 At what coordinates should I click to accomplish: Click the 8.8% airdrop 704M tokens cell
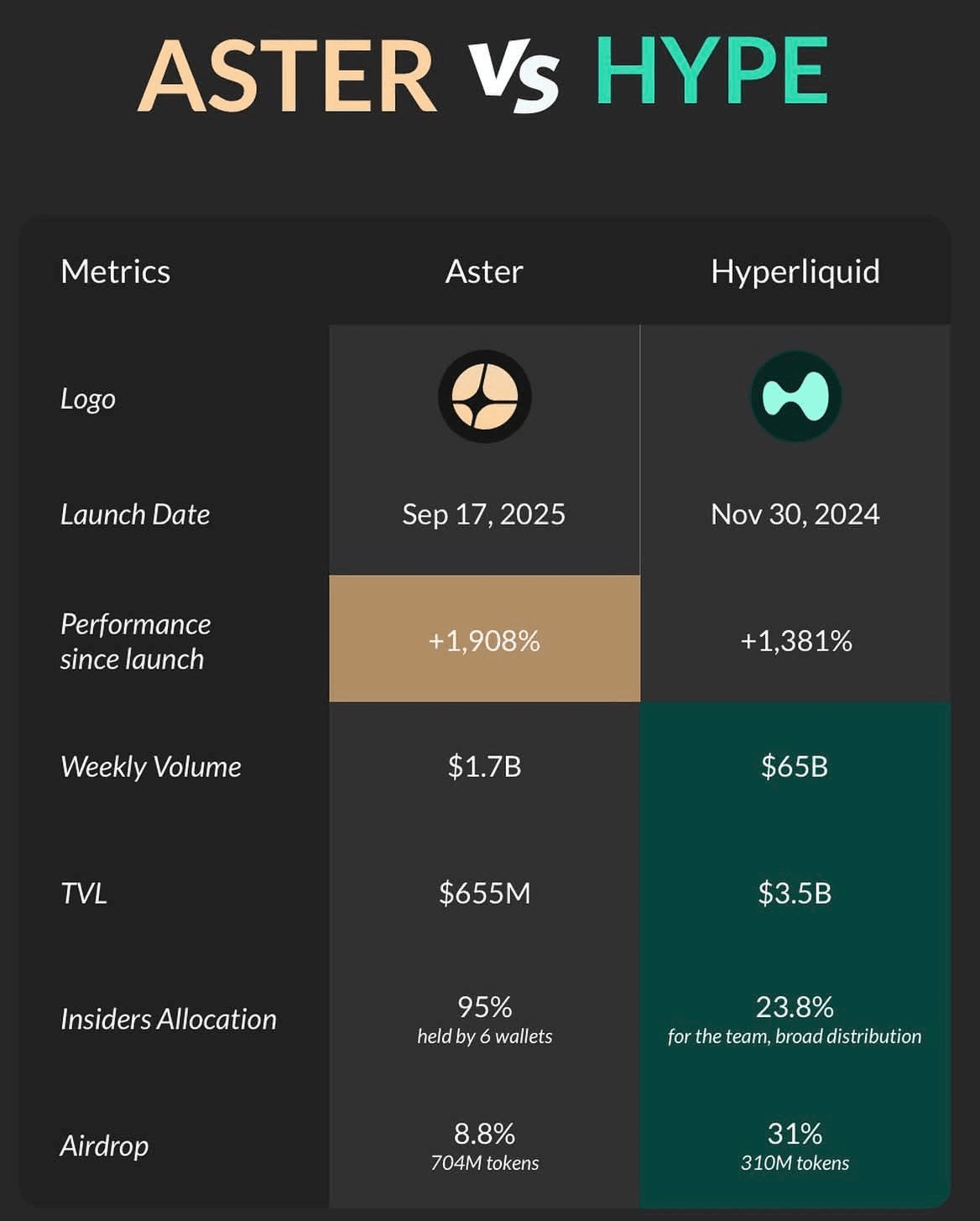click(x=484, y=1145)
